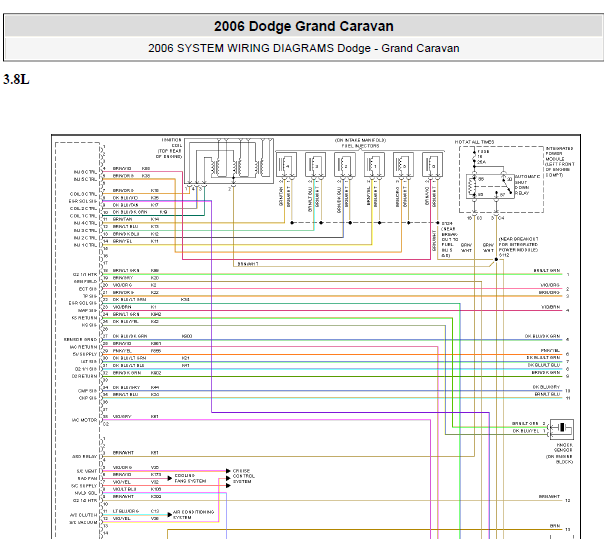This screenshot has height=539, width=604.
Task: Click the "DK BLU/DK GRN" K19 wire label
Action: coord(130,212)
